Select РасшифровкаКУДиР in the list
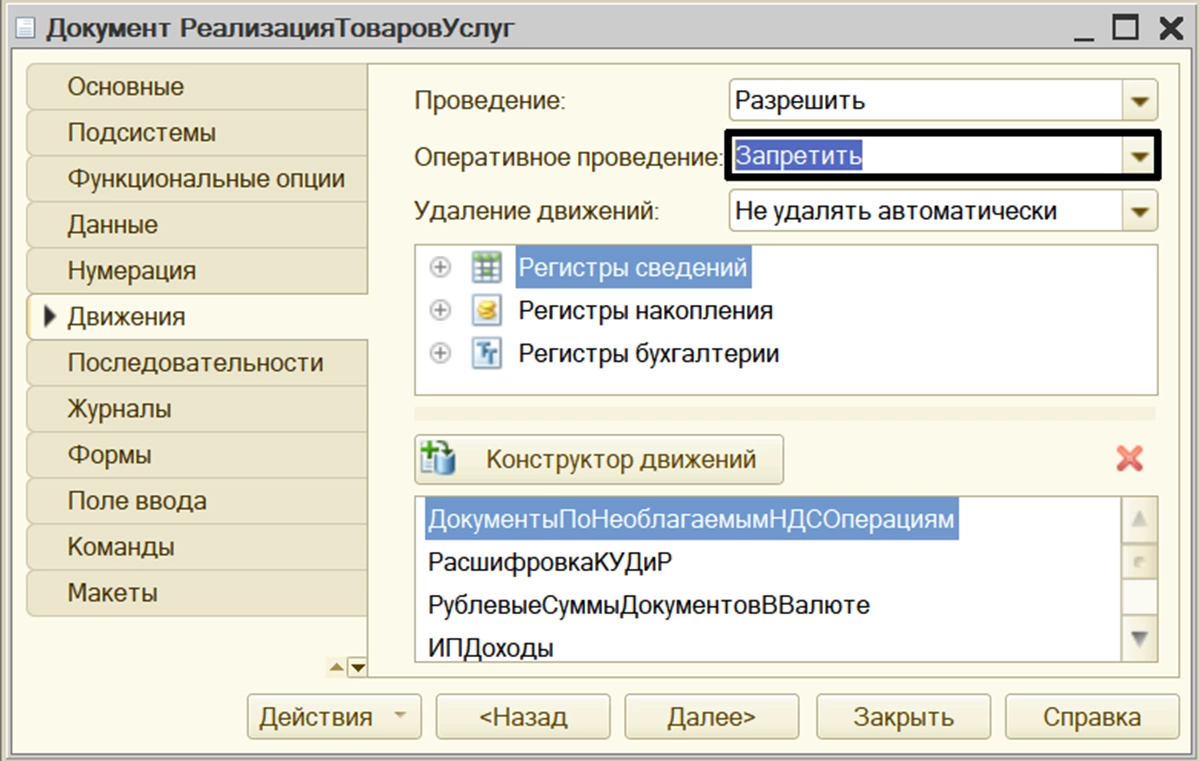This screenshot has height=761, width=1200. (x=550, y=563)
